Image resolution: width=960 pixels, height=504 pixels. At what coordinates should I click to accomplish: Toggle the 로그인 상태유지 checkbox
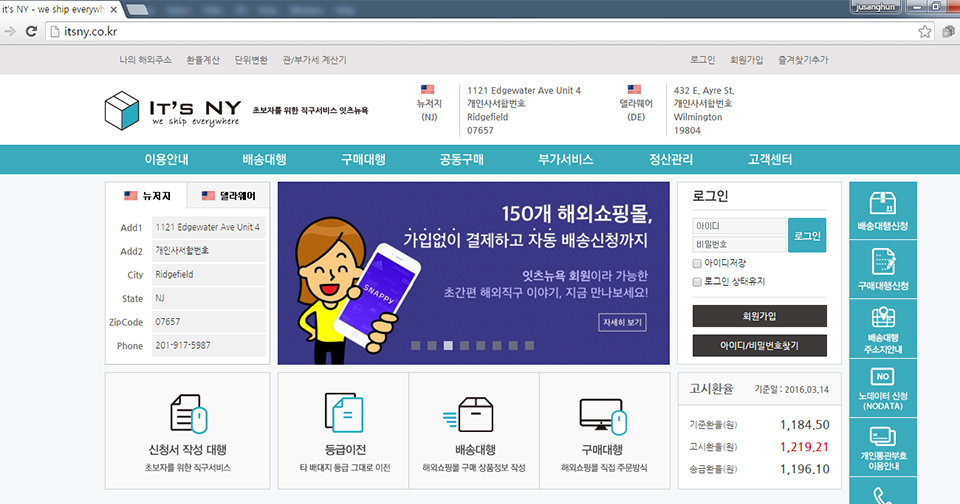(x=697, y=282)
